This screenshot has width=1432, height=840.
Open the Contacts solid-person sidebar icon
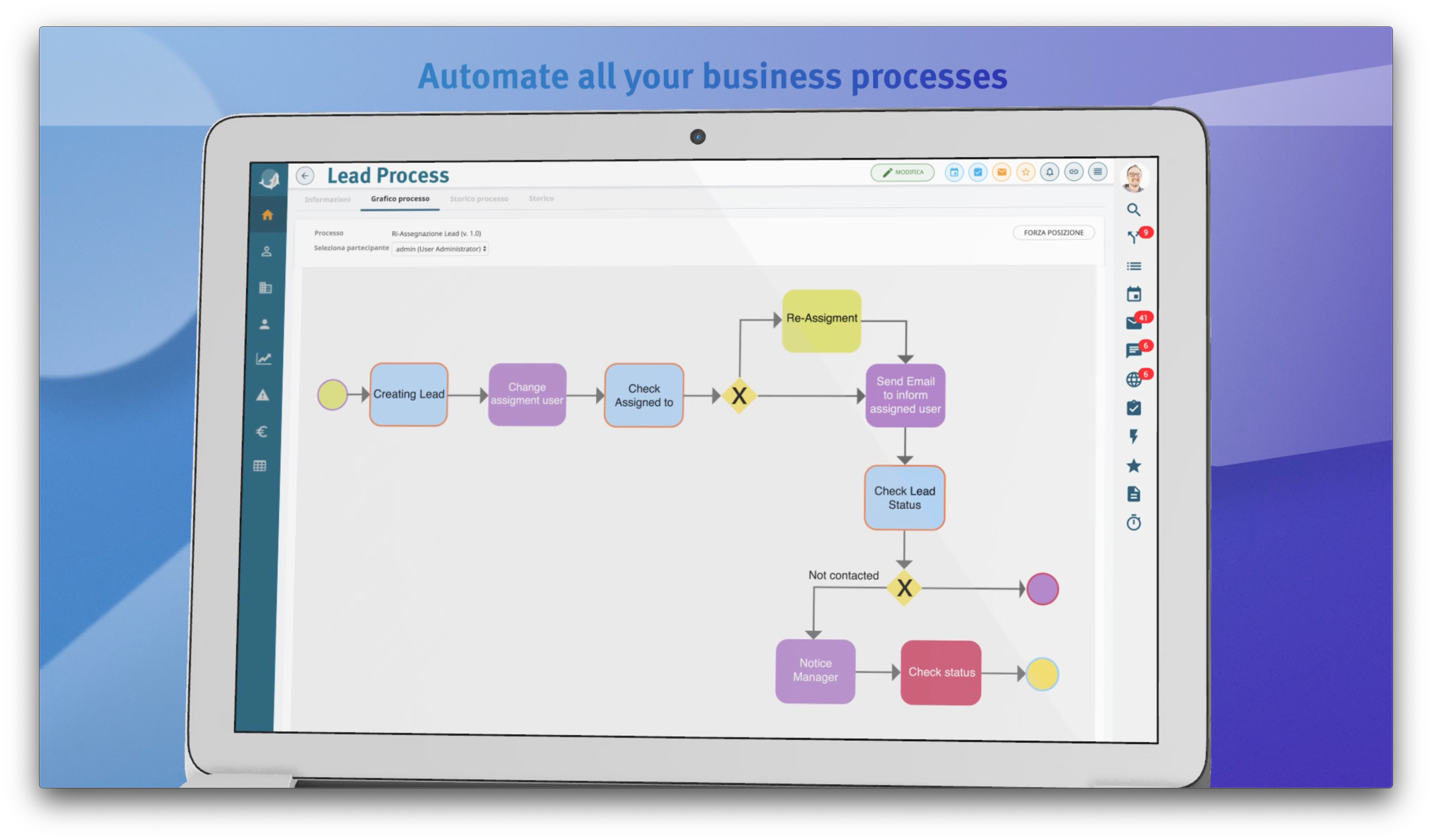pos(264,324)
